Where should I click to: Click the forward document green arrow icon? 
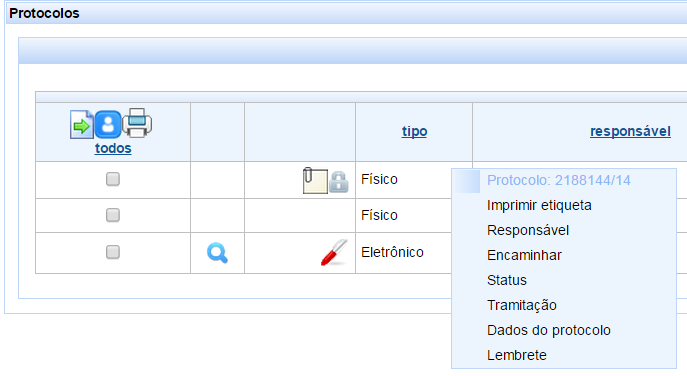coord(82,125)
